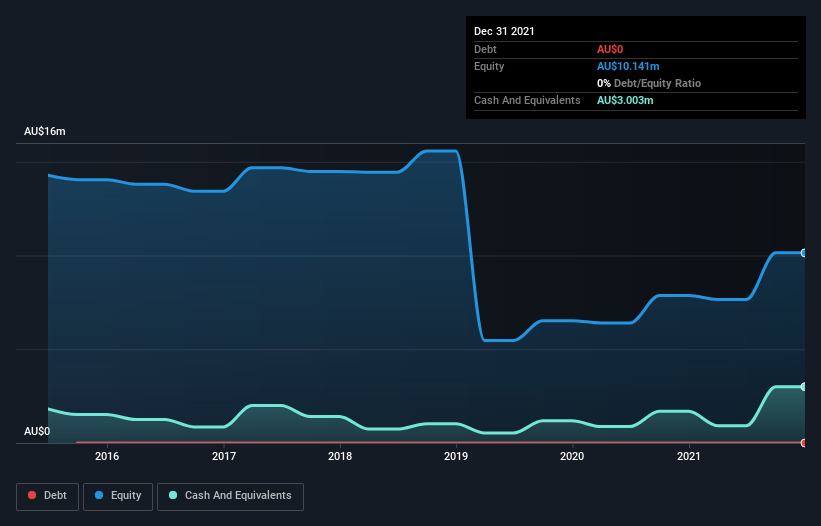
Task: Click the Dec 31 2021 tooltip date
Action: 504,31
